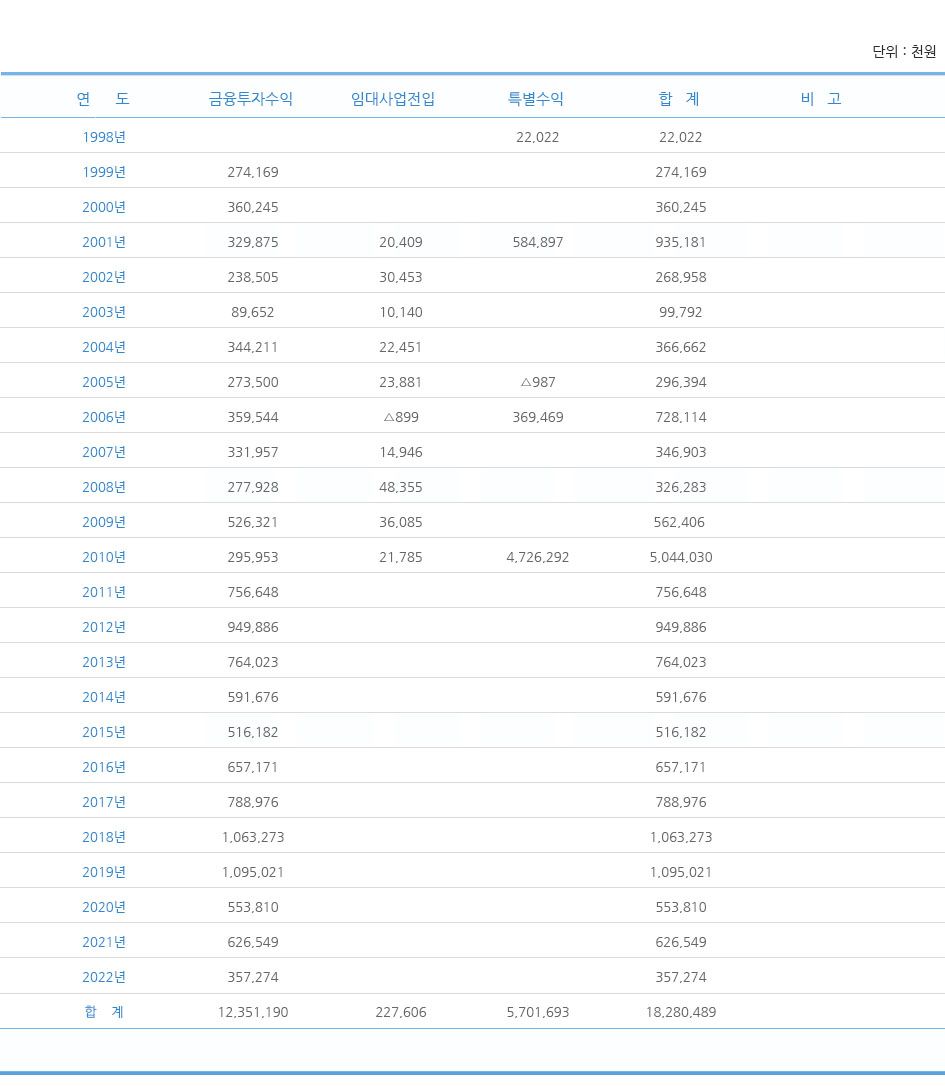This screenshot has width=945, height=1086.
Task: Open the 2010년 row label
Action: pyautogui.click(x=104, y=557)
